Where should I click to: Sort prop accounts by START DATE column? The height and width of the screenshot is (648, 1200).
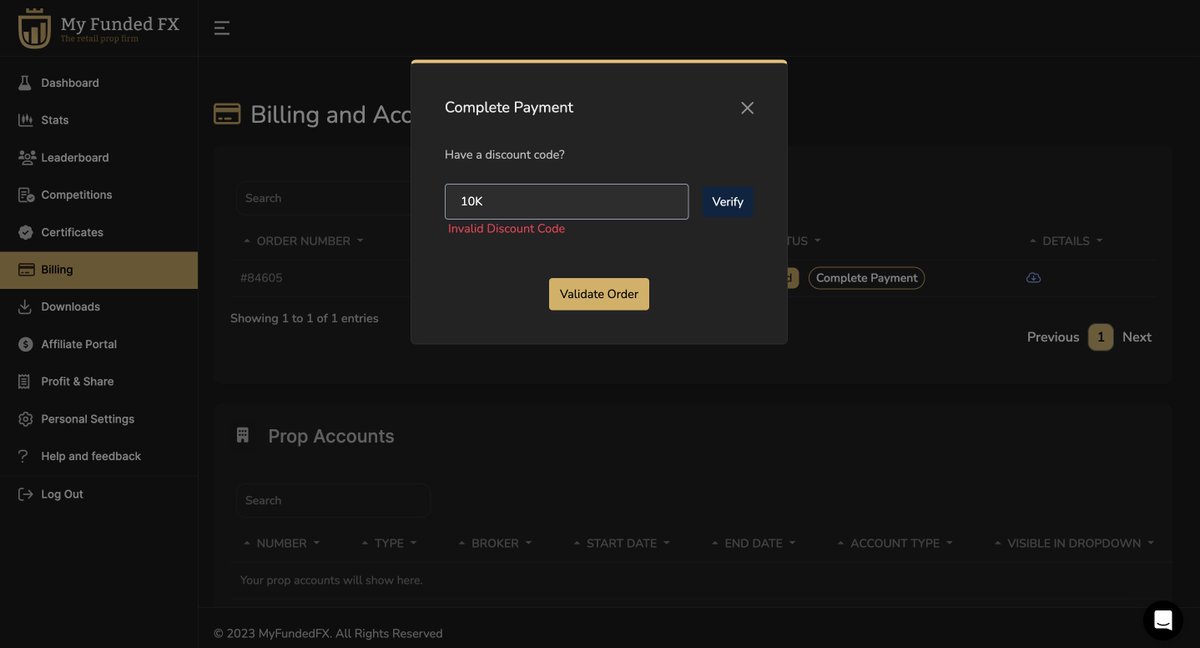coord(621,543)
